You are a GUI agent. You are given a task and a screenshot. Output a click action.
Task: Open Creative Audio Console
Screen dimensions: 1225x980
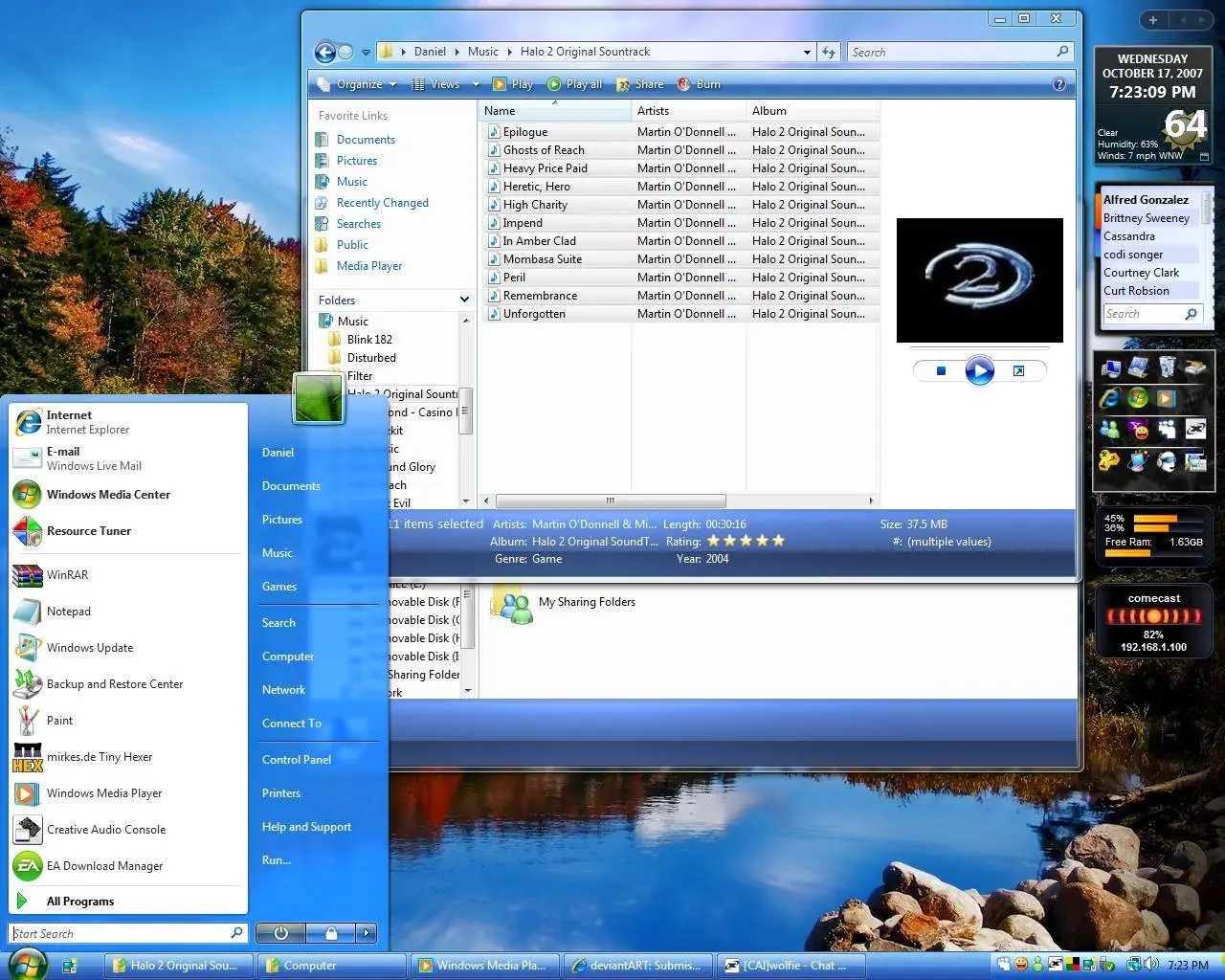point(127,830)
